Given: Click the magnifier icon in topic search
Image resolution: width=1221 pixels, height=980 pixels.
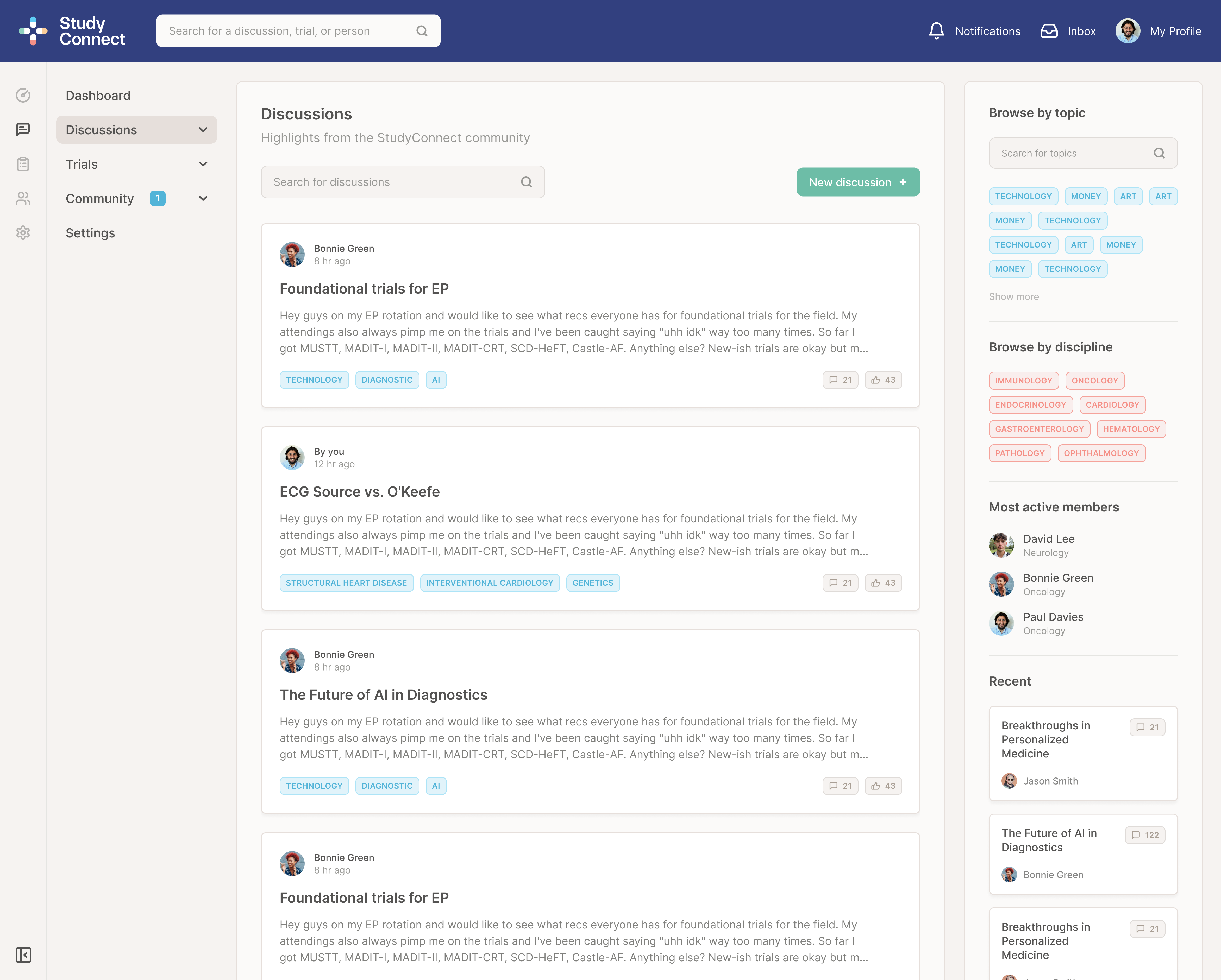Looking at the screenshot, I should point(1159,153).
